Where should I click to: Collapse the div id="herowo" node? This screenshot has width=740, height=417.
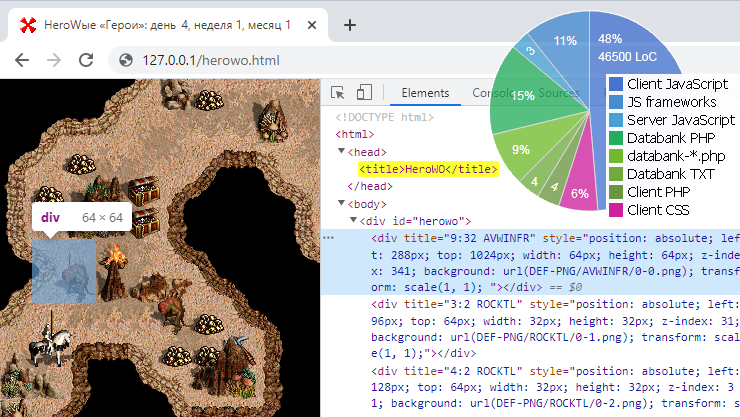pos(353,220)
